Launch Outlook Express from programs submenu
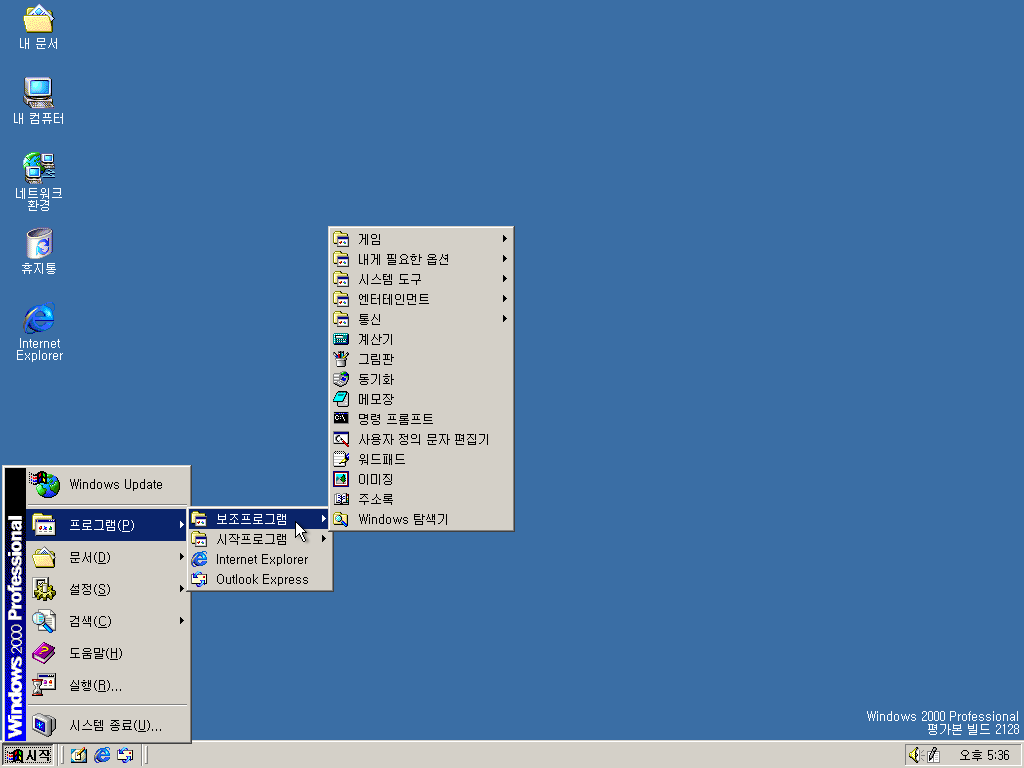This screenshot has height=768, width=1024. 259,579
